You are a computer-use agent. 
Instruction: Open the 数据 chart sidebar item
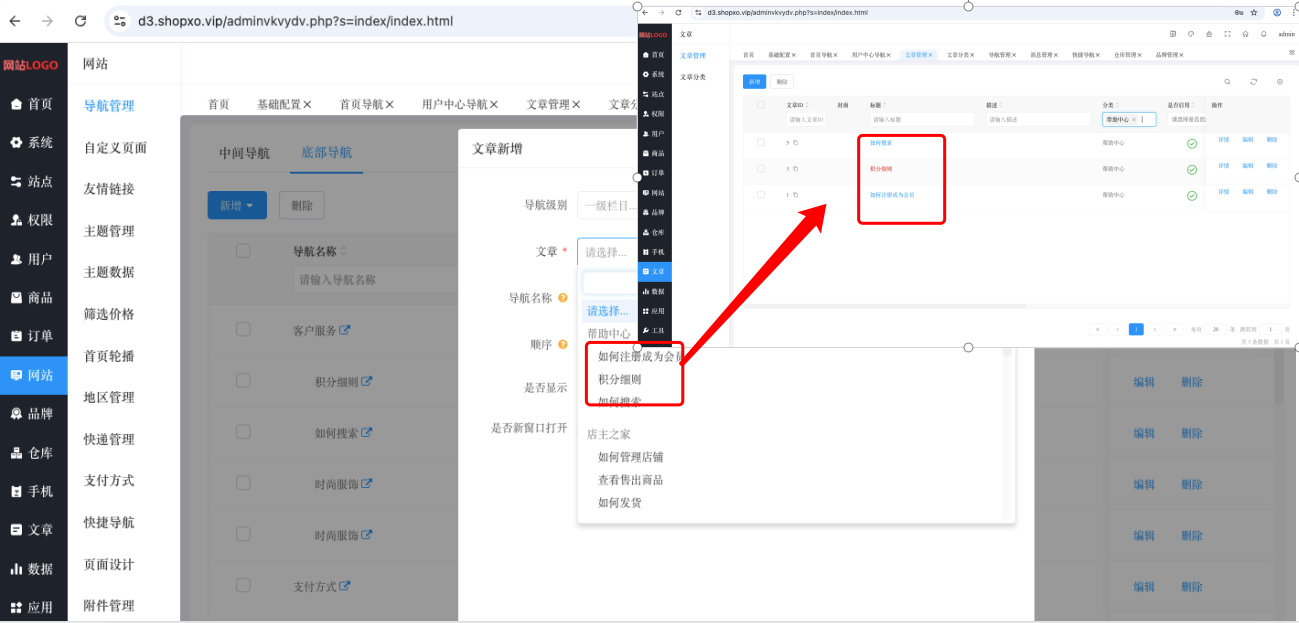pos(33,569)
